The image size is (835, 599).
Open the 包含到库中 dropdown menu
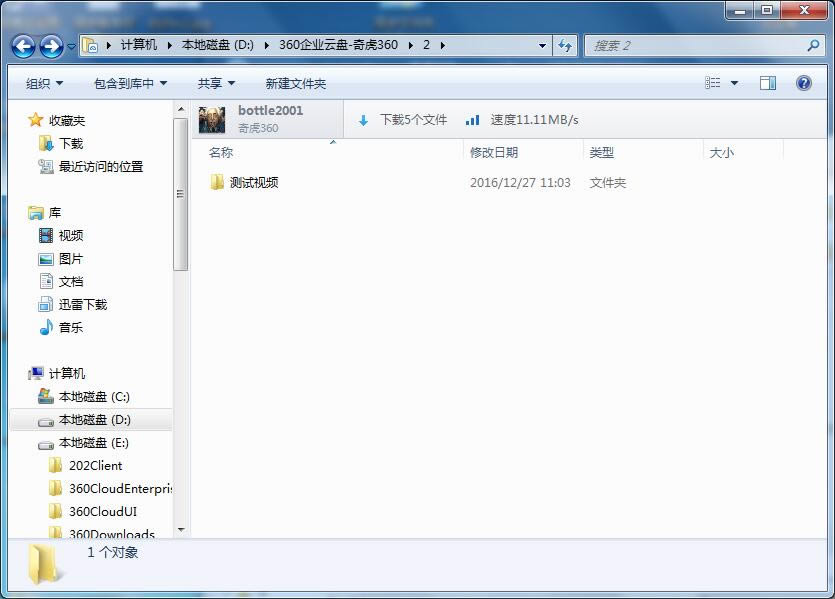(130, 83)
